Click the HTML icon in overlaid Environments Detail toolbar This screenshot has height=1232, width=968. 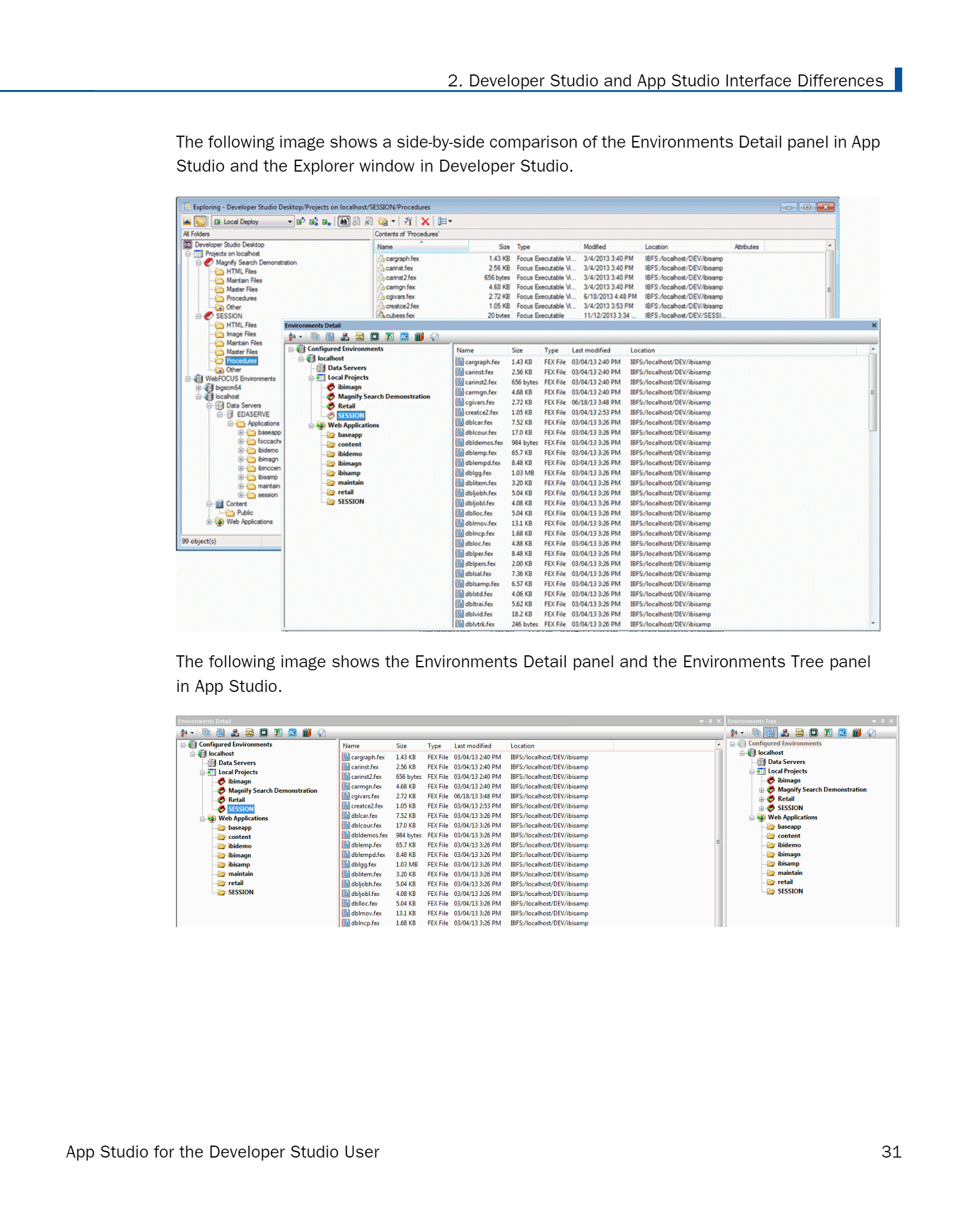tap(359, 337)
